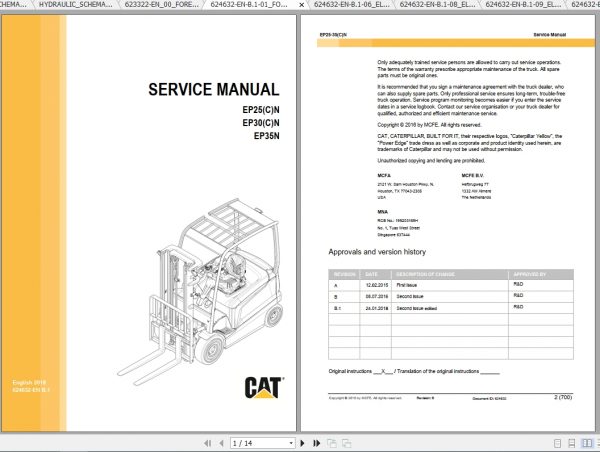Click the forklift illustration on the cover

click(x=200, y=292)
